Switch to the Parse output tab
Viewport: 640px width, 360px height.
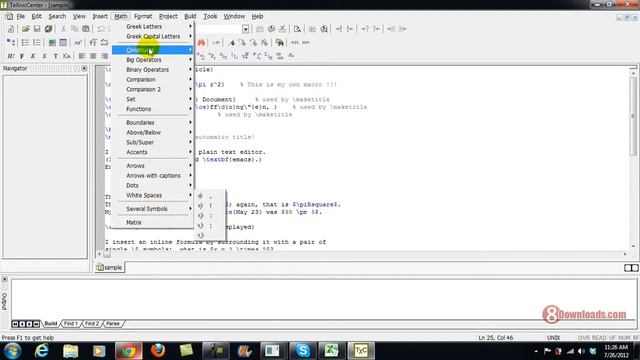click(x=113, y=324)
